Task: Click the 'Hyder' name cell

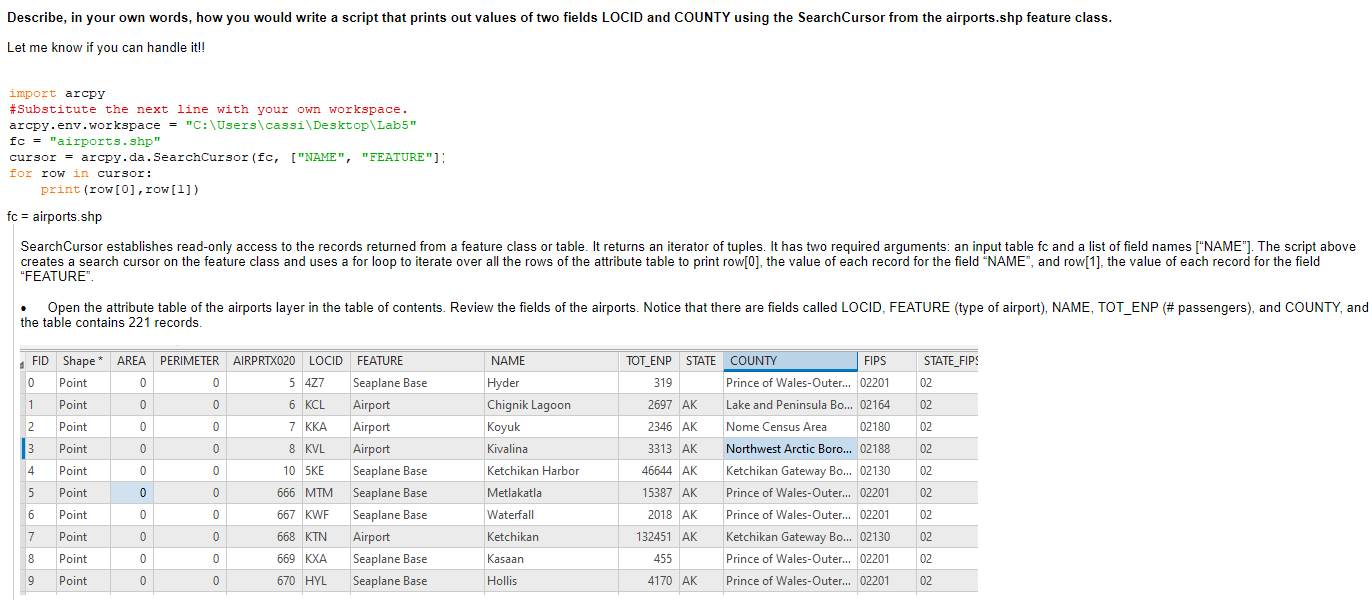Action: tap(552, 383)
